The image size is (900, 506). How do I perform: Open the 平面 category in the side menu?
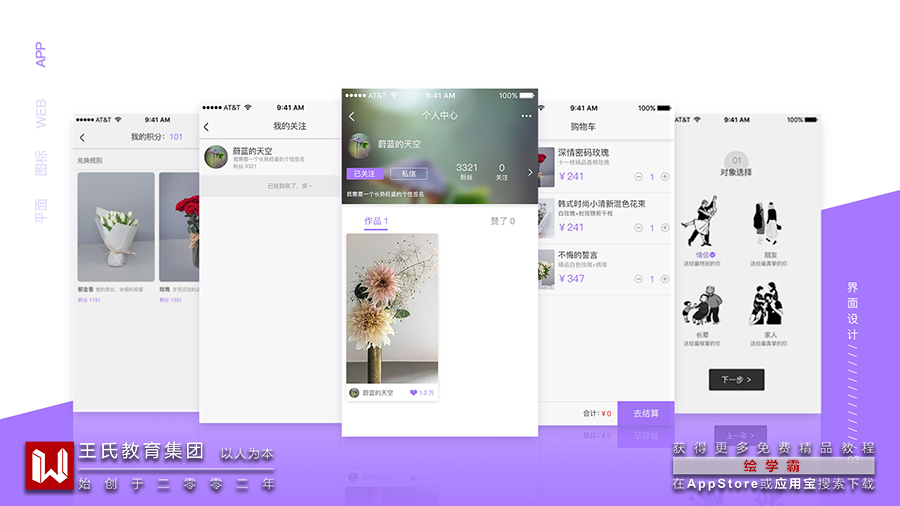click(x=40, y=211)
